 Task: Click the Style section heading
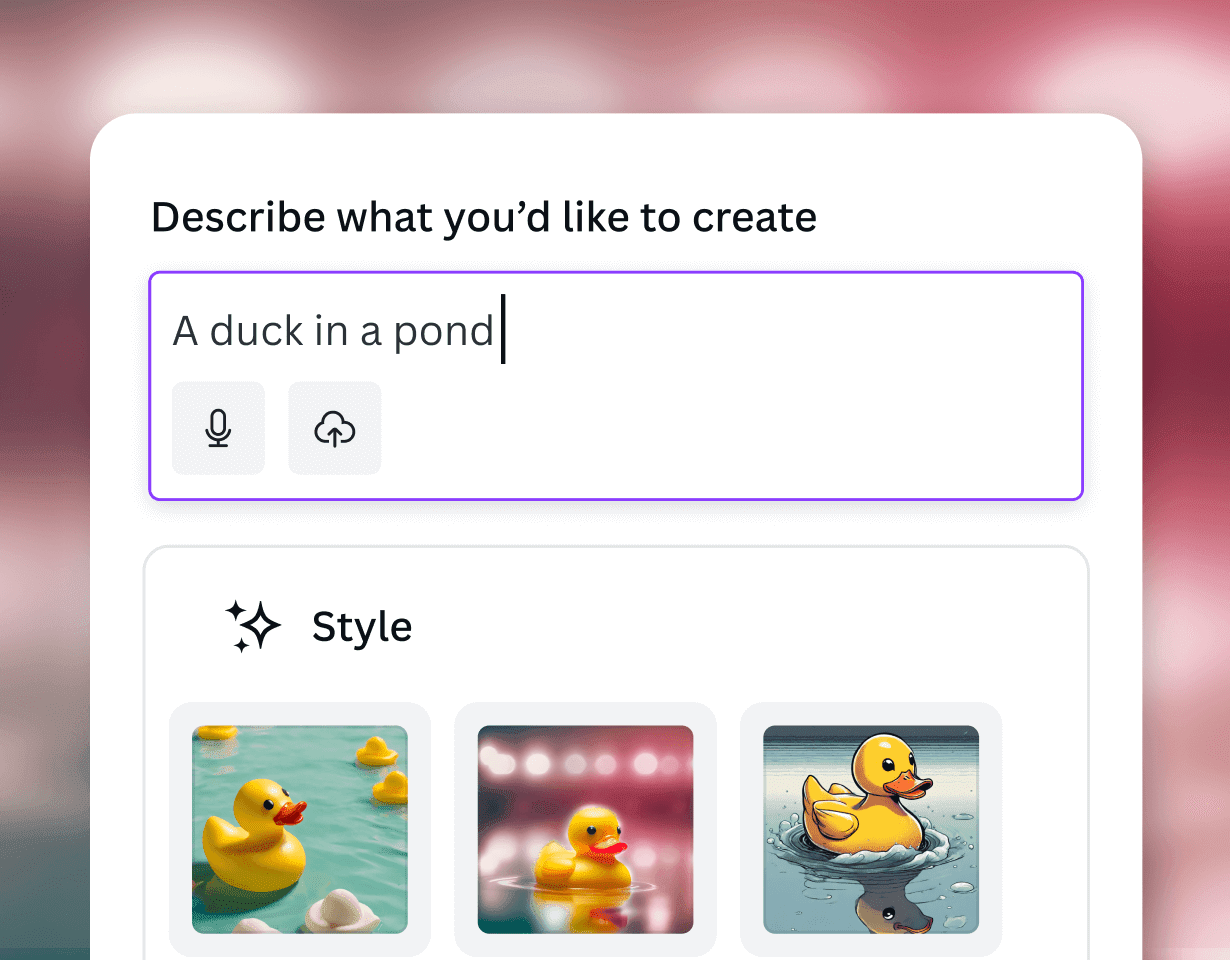pyautogui.click(x=362, y=626)
